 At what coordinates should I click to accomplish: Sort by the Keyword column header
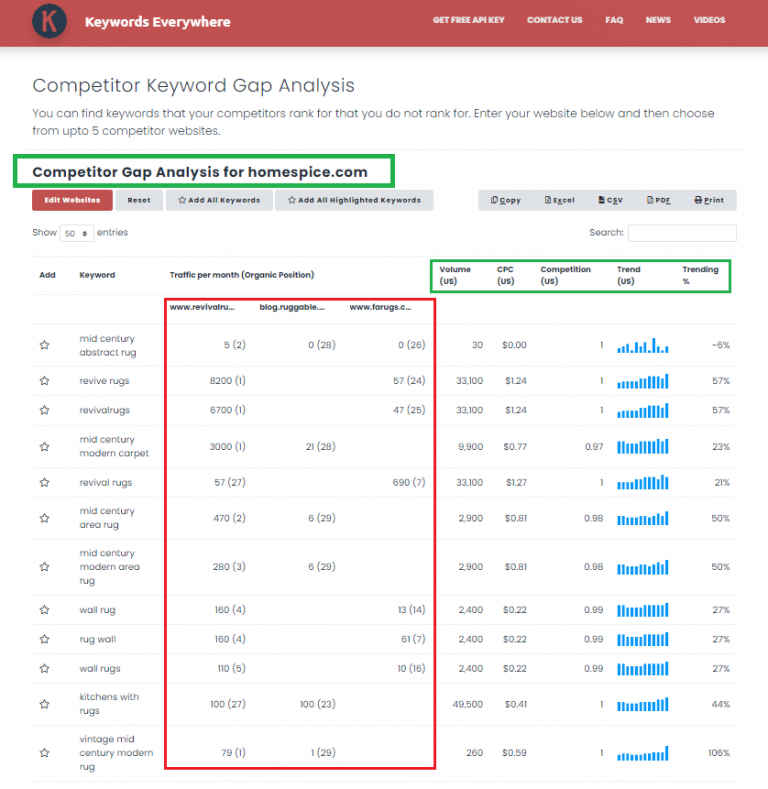click(97, 275)
